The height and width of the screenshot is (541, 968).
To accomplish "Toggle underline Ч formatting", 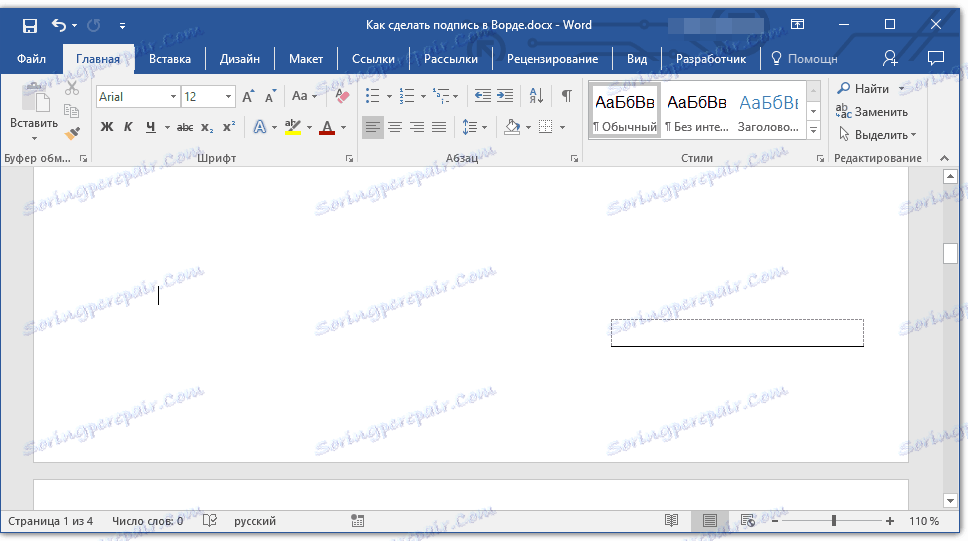I will (151, 127).
